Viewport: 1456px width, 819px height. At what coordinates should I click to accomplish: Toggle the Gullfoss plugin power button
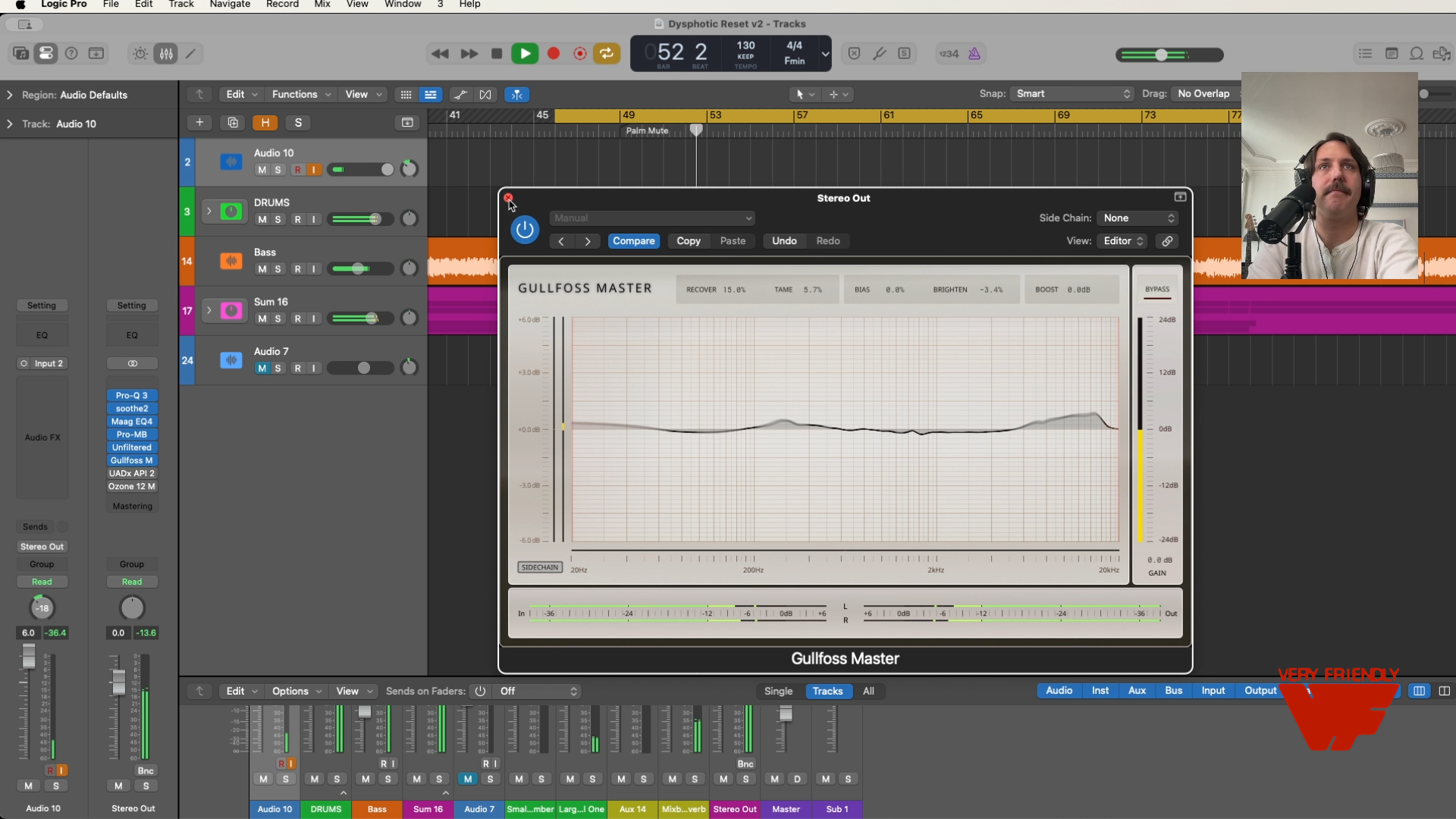525,230
